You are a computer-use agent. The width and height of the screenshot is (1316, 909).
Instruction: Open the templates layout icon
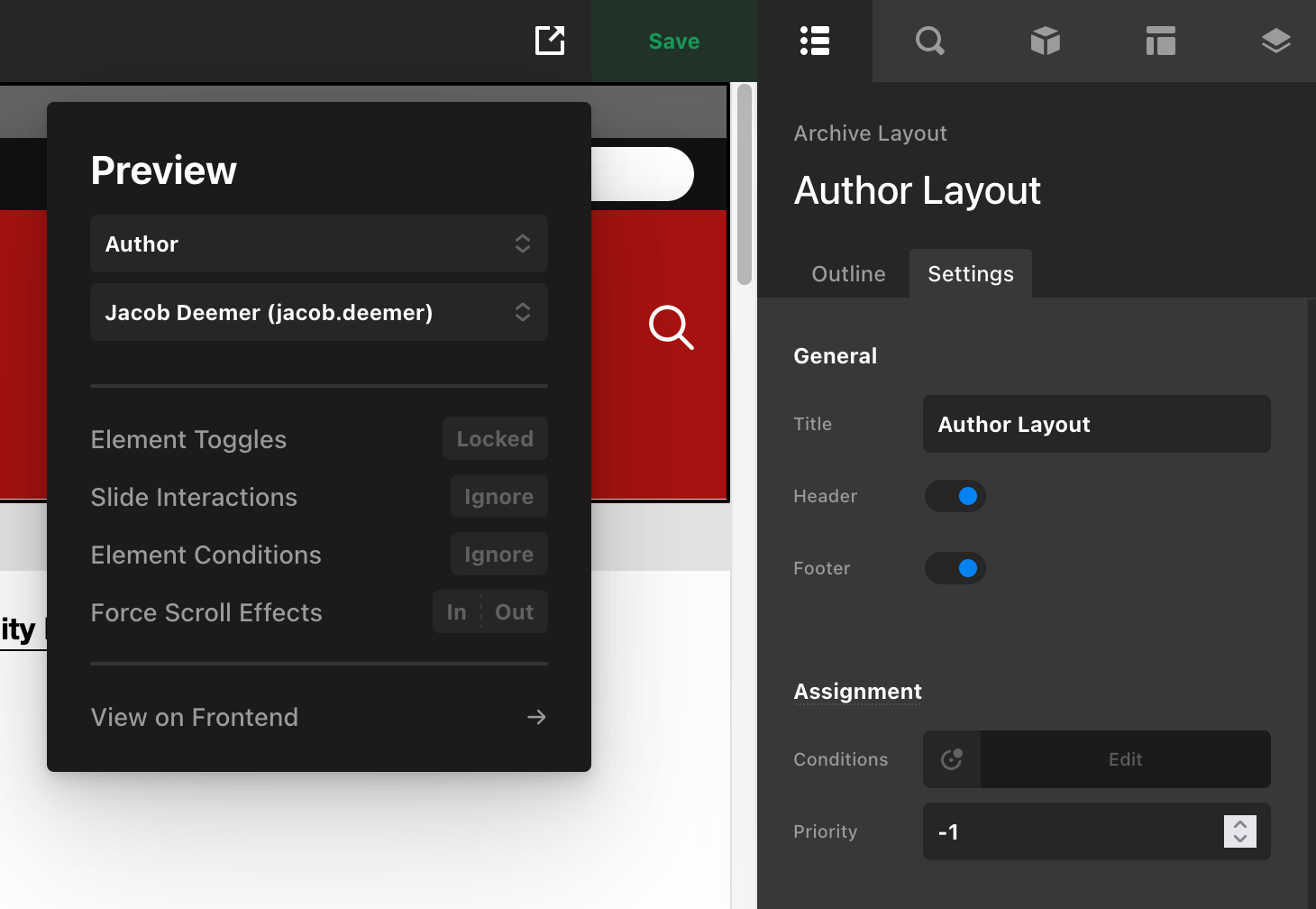pos(1160,41)
